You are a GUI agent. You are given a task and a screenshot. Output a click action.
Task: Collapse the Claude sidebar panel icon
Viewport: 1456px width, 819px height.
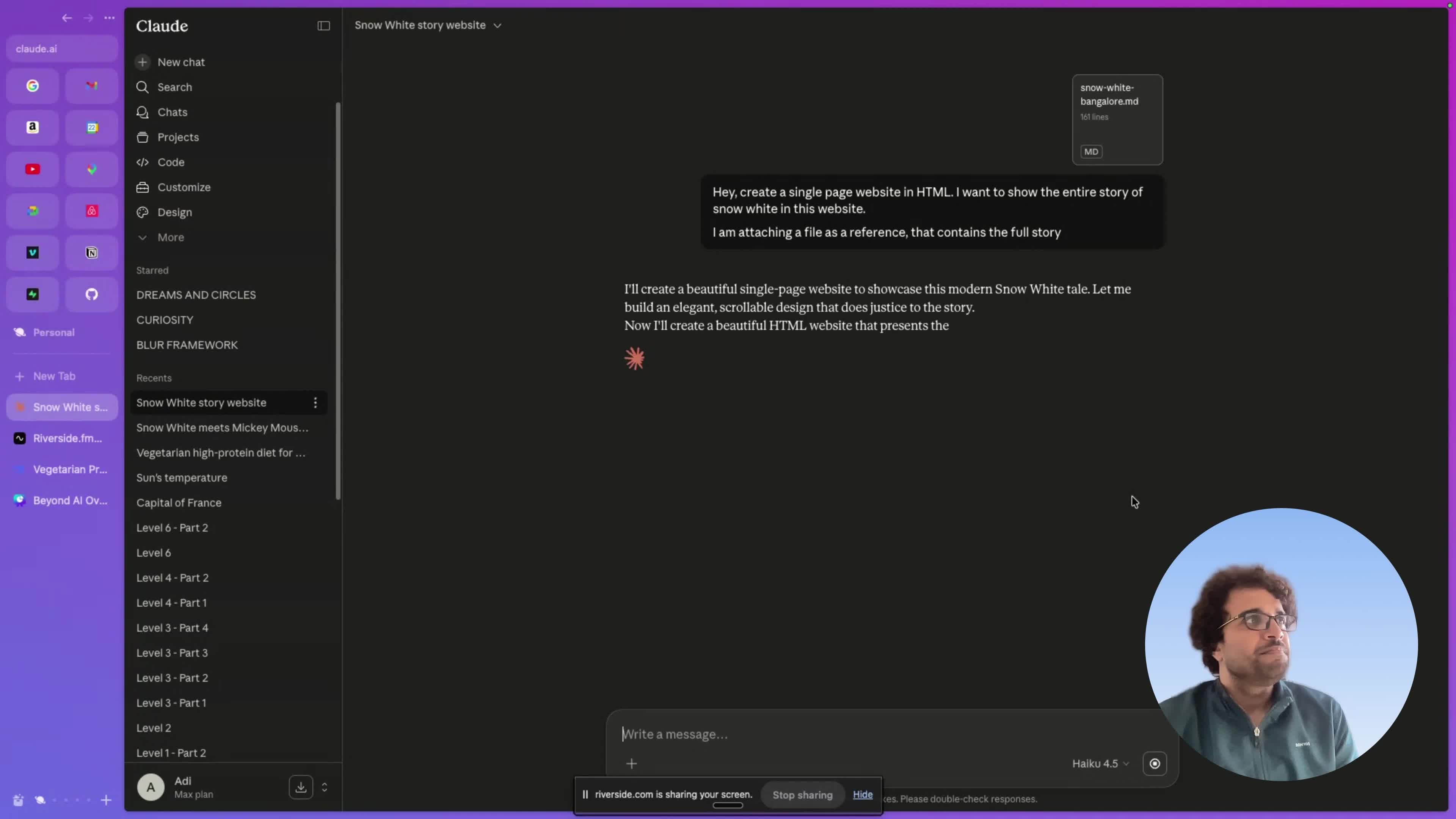coord(323,26)
